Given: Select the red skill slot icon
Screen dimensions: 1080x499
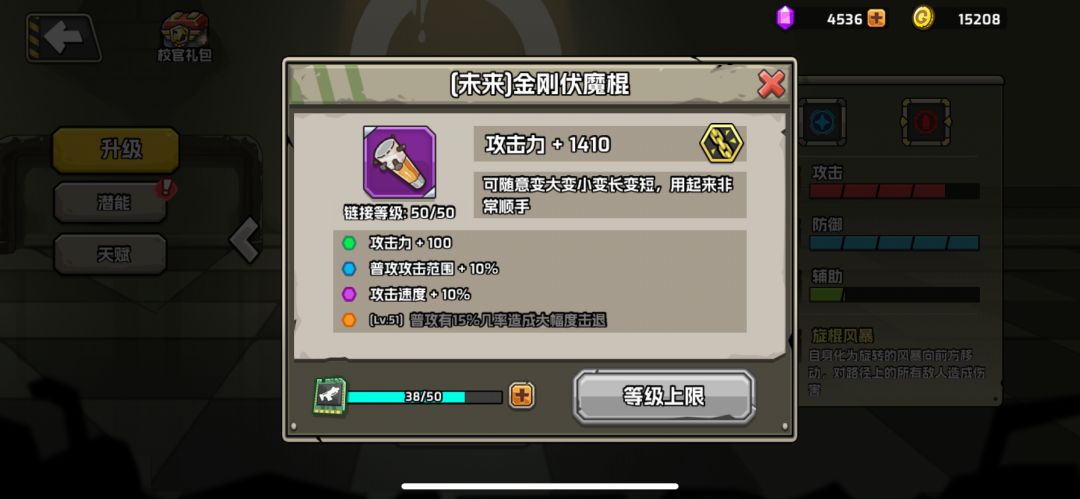Looking at the screenshot, I should 926,123.
